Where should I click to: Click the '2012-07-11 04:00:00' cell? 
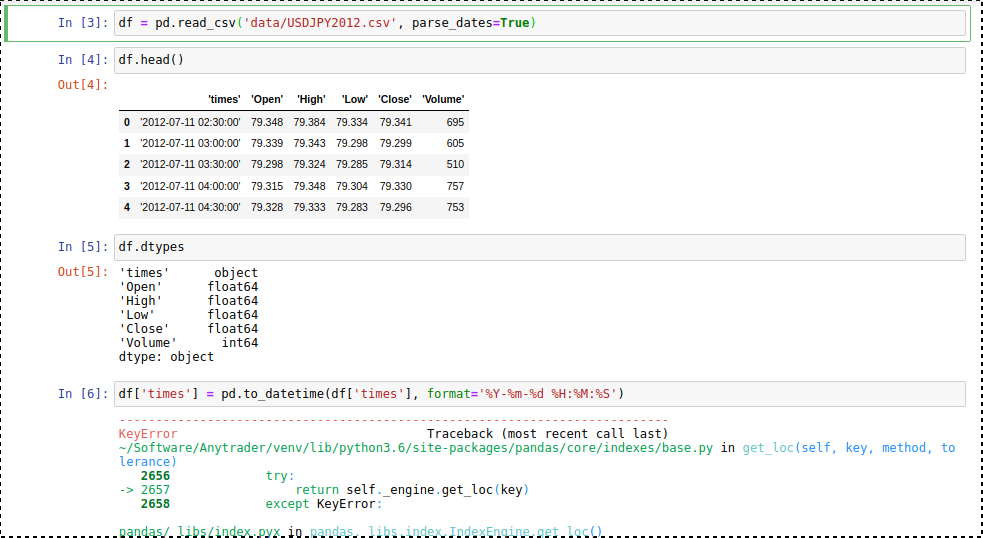point(190,186)
